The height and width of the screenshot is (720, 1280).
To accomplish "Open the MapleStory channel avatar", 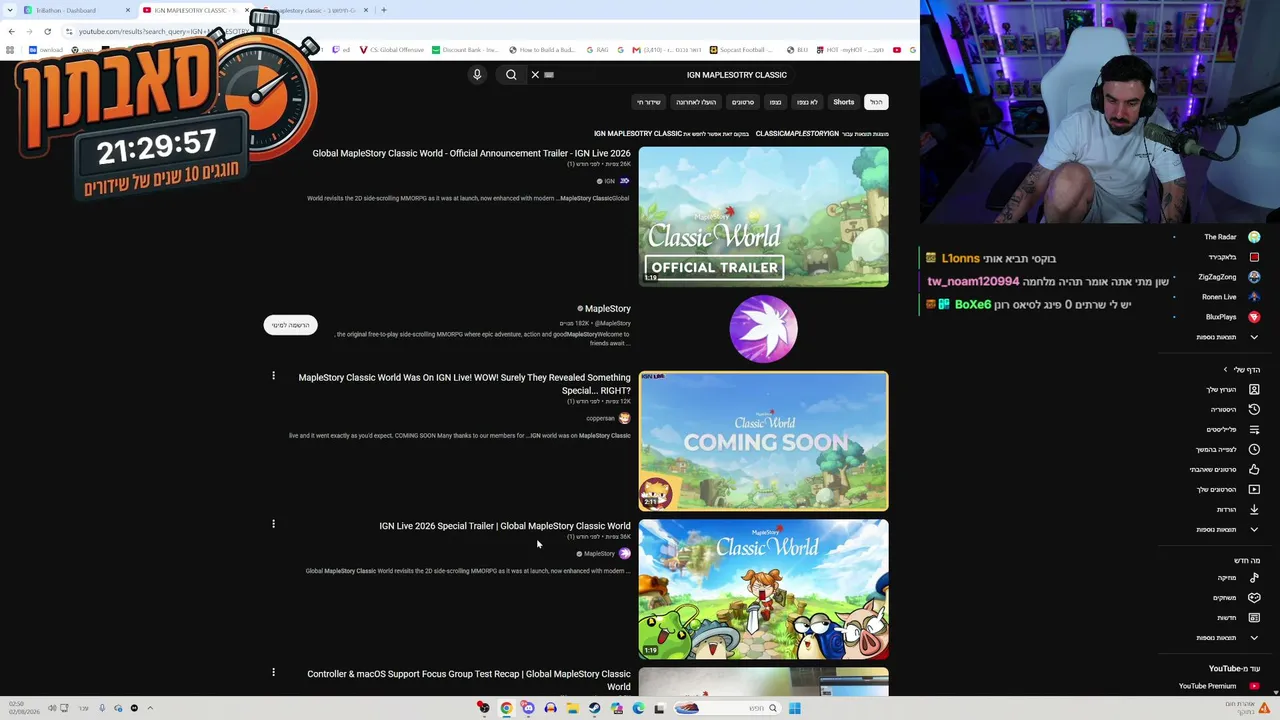I will coord(763,329).
